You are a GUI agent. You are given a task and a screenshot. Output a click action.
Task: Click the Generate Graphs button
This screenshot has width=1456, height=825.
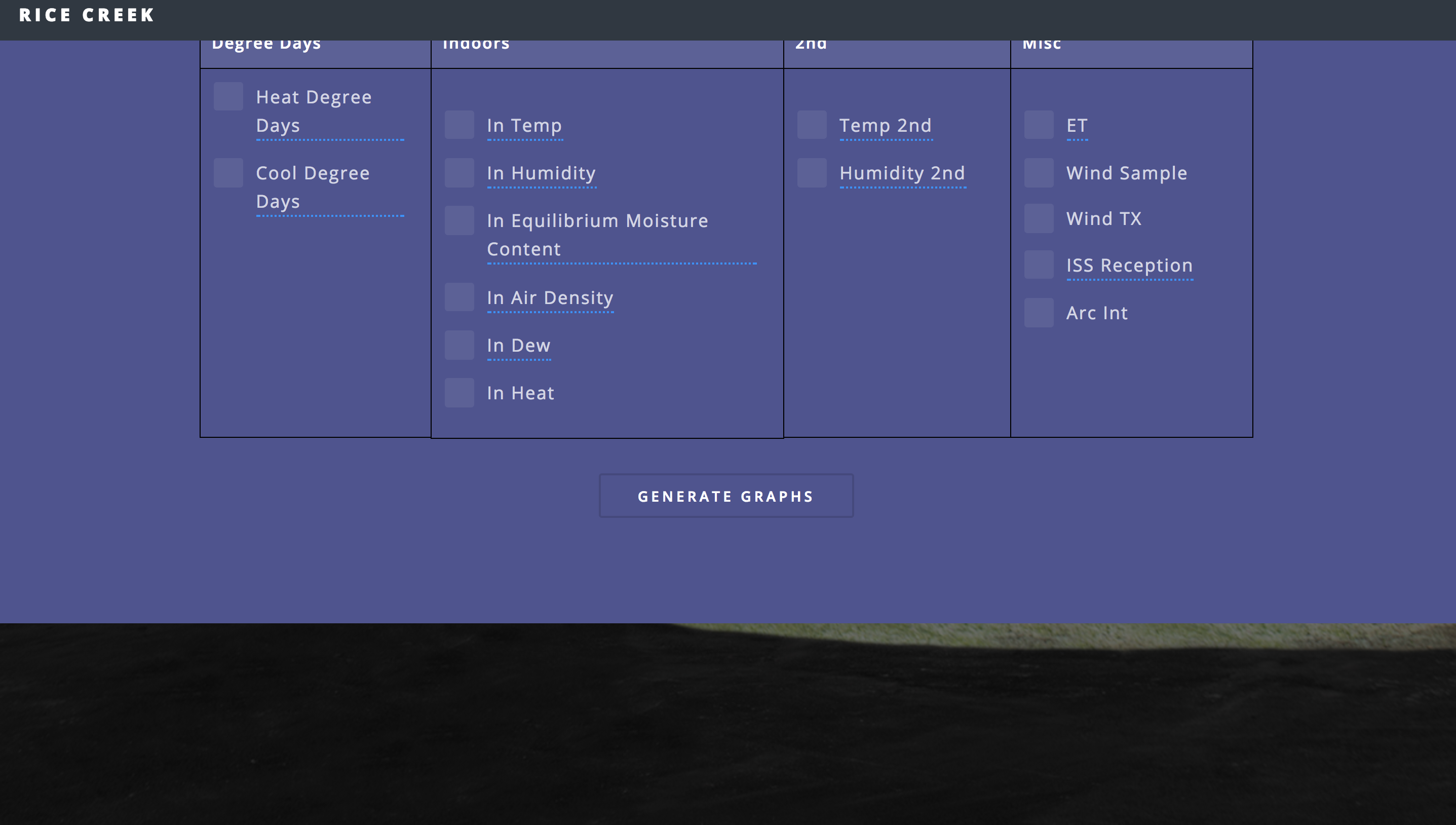(x=726, y=496)
